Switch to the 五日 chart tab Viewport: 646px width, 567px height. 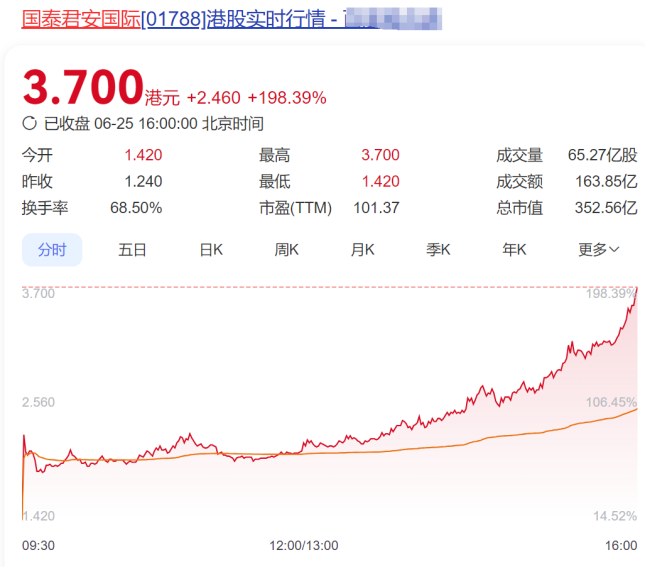132,250
